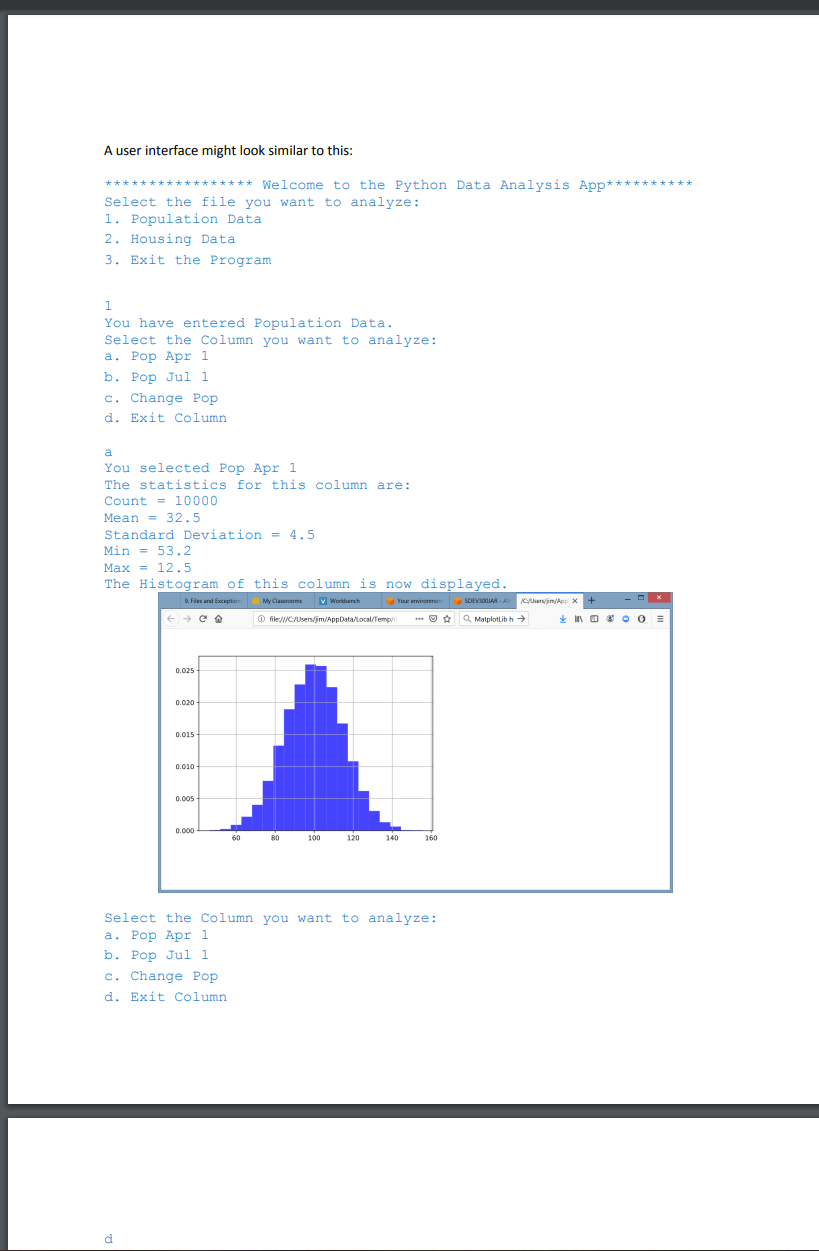Screen dimensions: 819x1251
Task: Open the page actions (…) menu
Action: (x=418, y=617)
